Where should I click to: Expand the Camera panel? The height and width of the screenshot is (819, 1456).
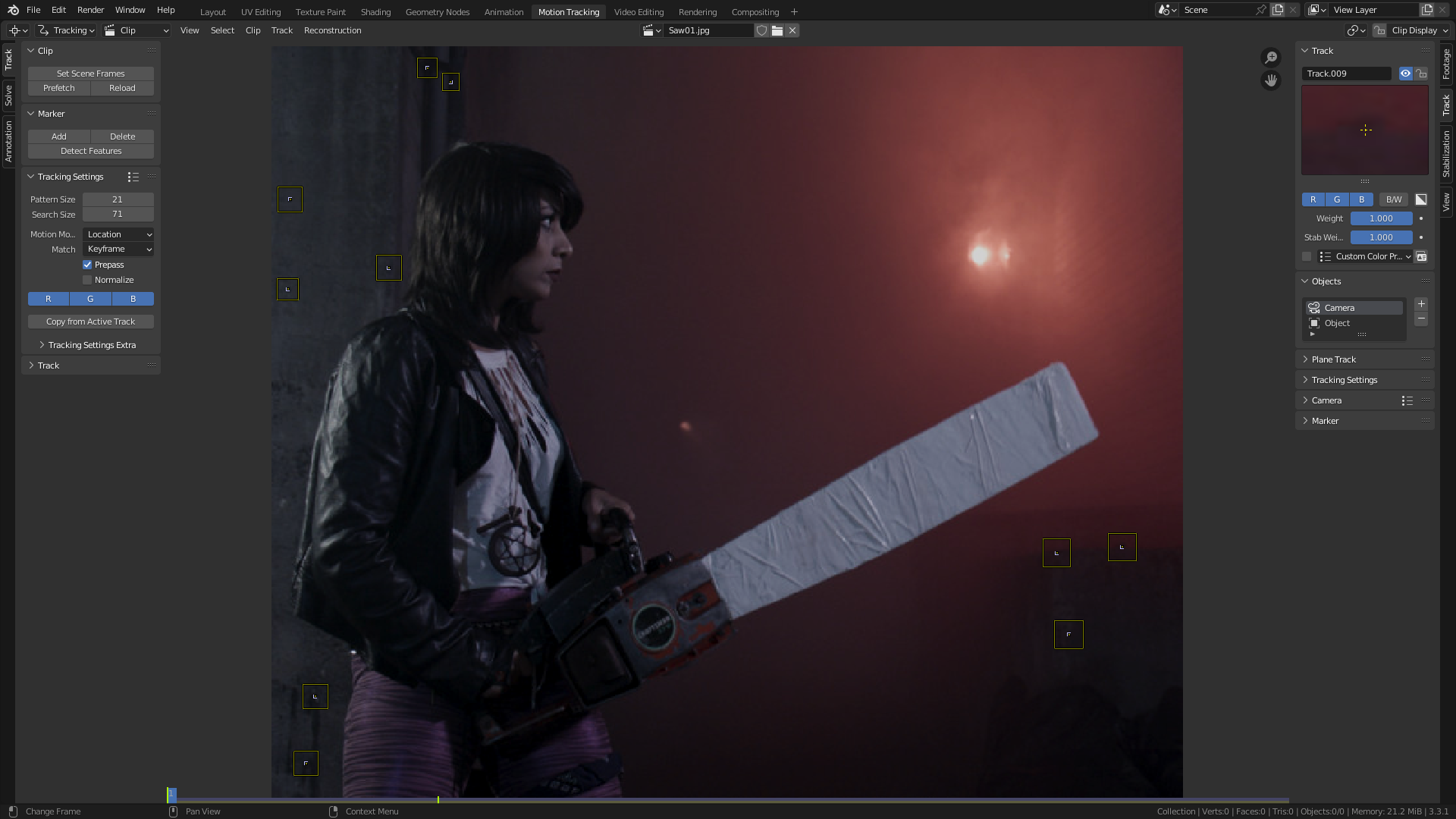(1326, 400)
